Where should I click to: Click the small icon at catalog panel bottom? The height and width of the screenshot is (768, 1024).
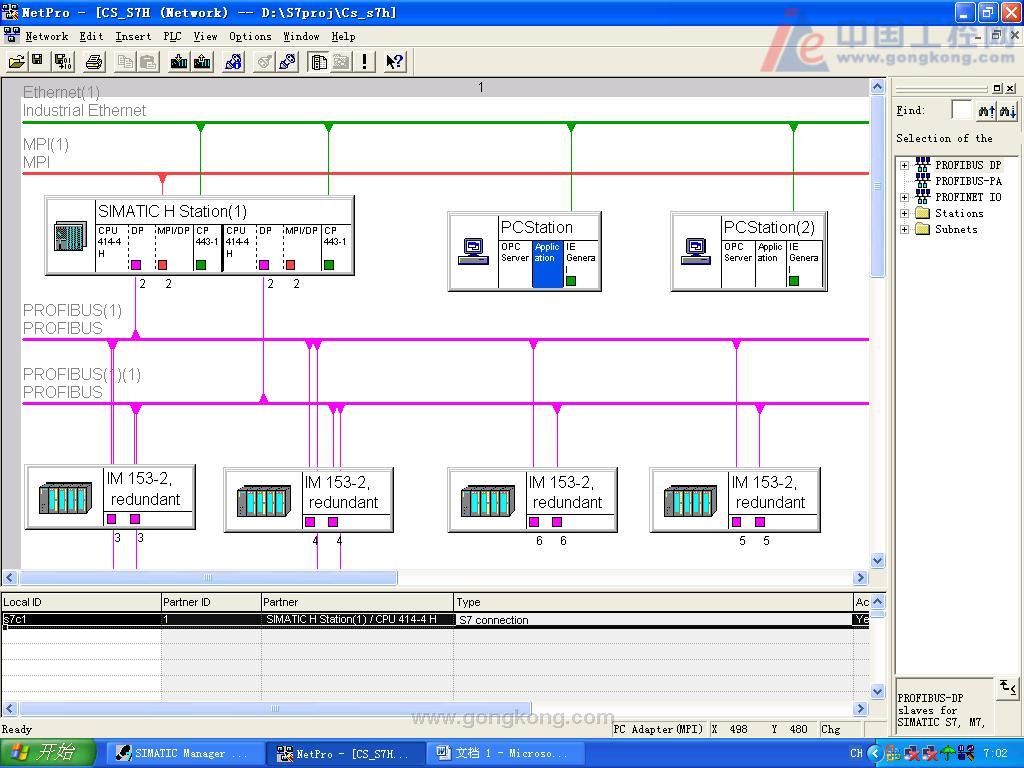click(x=1008, y=688)
